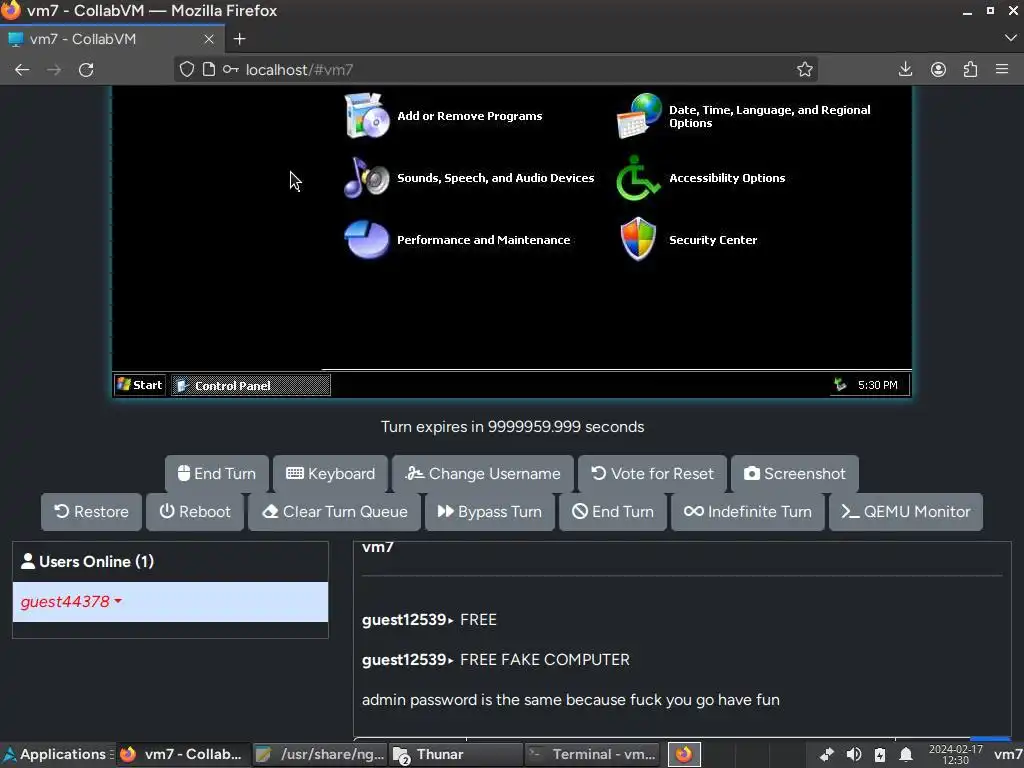The height and width of the screenshot is (768, 1024).
Task: Focus the localhost/#vm7 address bar
Action: click(496, 69)
